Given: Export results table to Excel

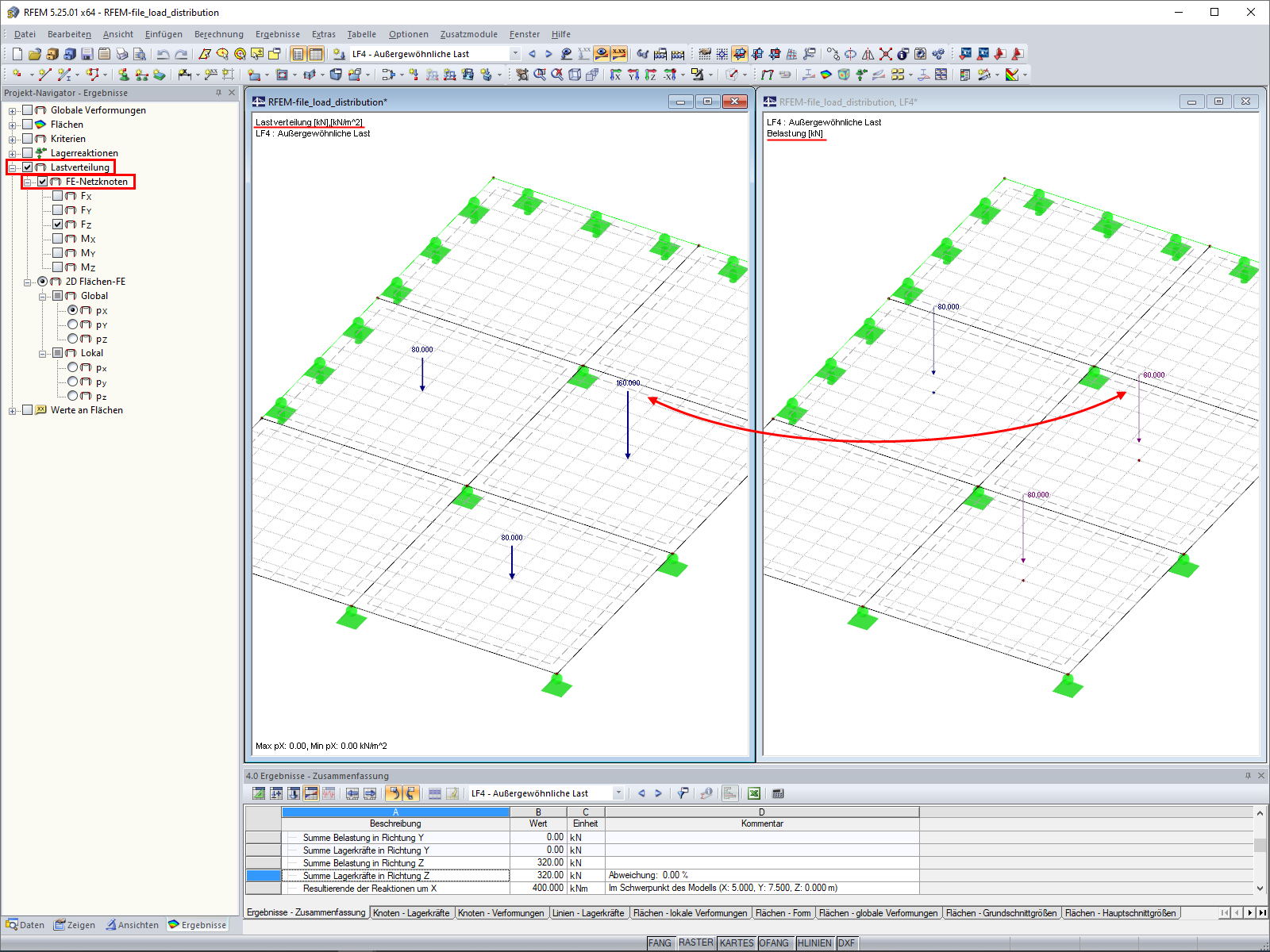Looking at the screenshot, I should coord(753,793).
